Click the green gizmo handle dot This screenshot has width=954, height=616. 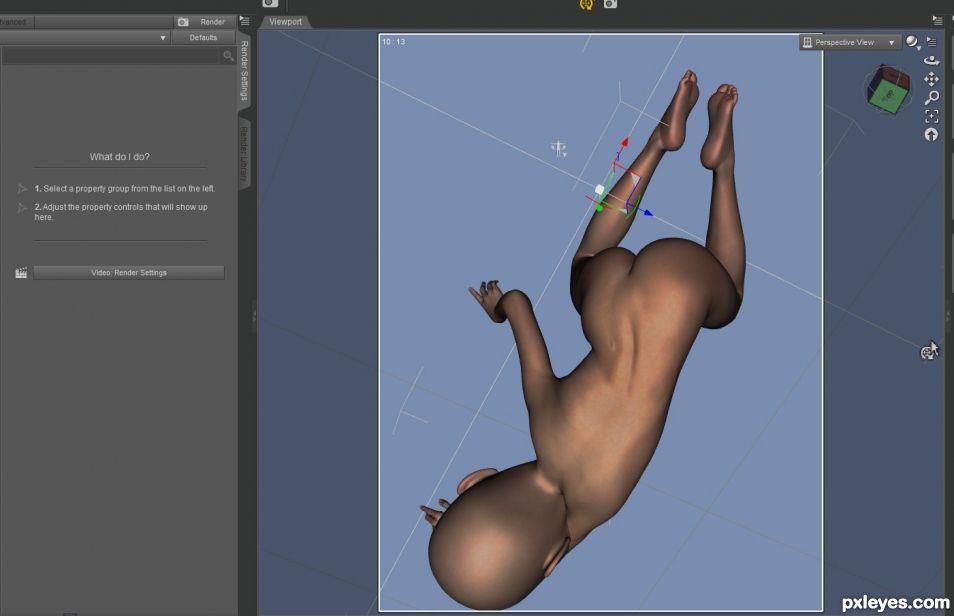point(599,209)
